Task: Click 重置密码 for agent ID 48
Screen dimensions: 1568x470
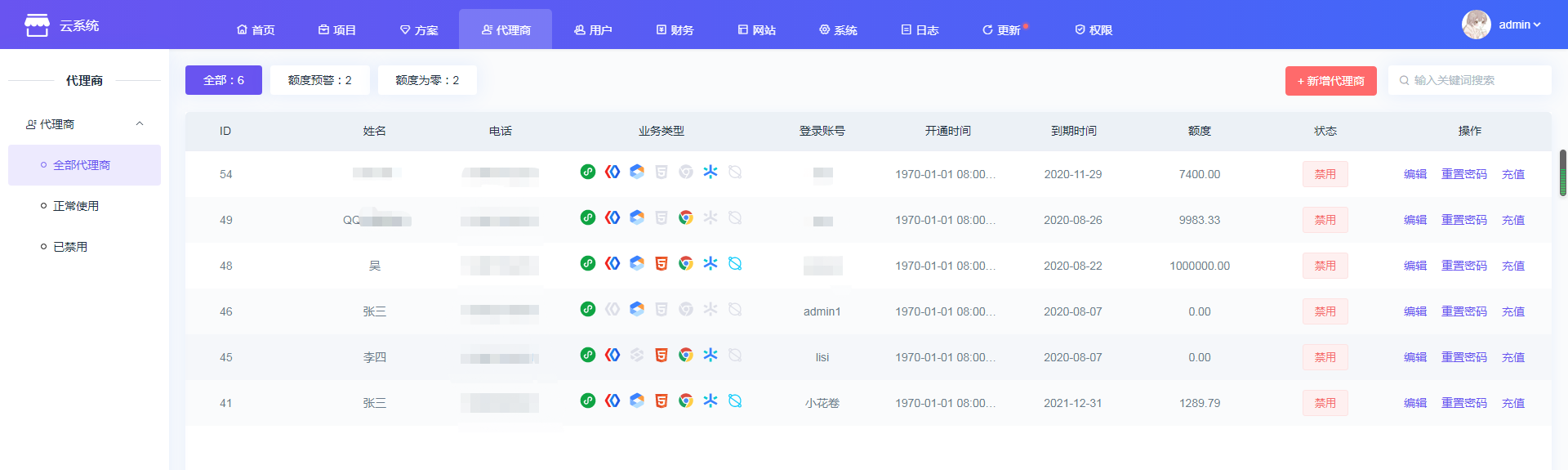Action: click(1464, 266)
